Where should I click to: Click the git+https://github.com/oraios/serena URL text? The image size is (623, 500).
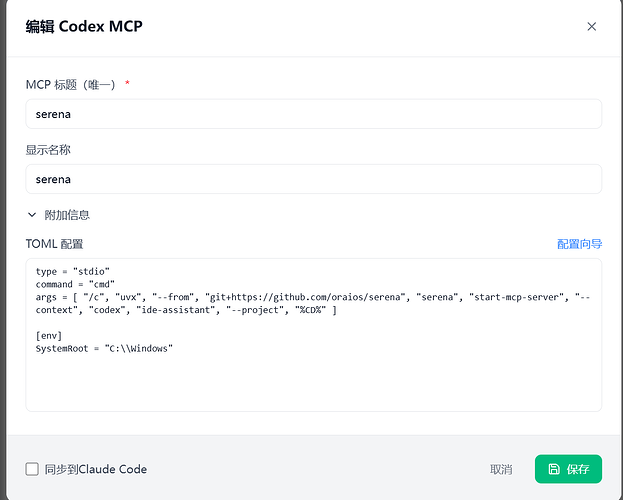[x=305, y=297]
